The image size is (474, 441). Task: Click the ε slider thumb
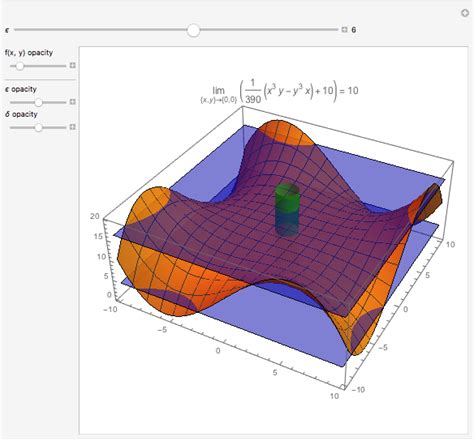click(193, 30)
